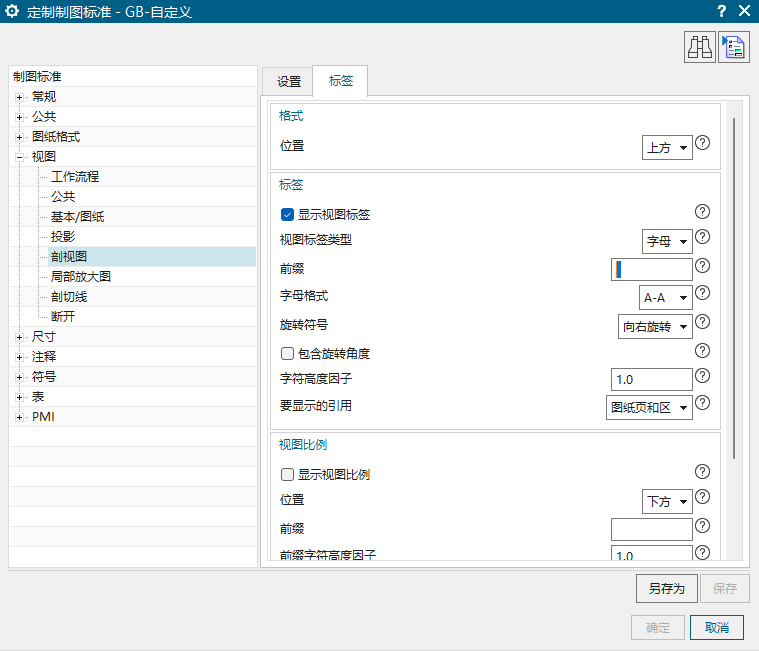759x651 pixels.
Task: Click help icon beside 字符高度因子
Action: tap(702, 376)
